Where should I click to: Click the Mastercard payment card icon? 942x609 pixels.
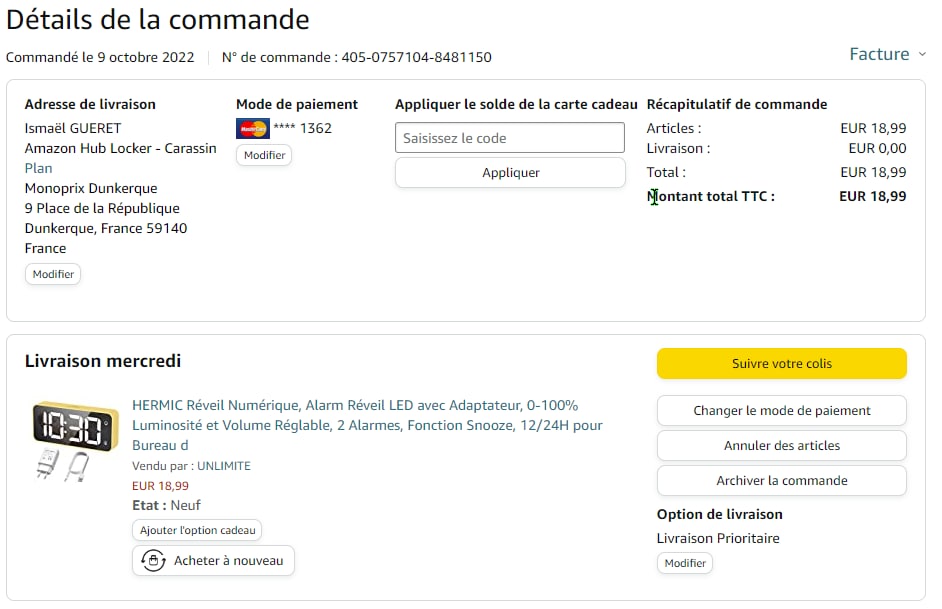[x=253, y=128]
